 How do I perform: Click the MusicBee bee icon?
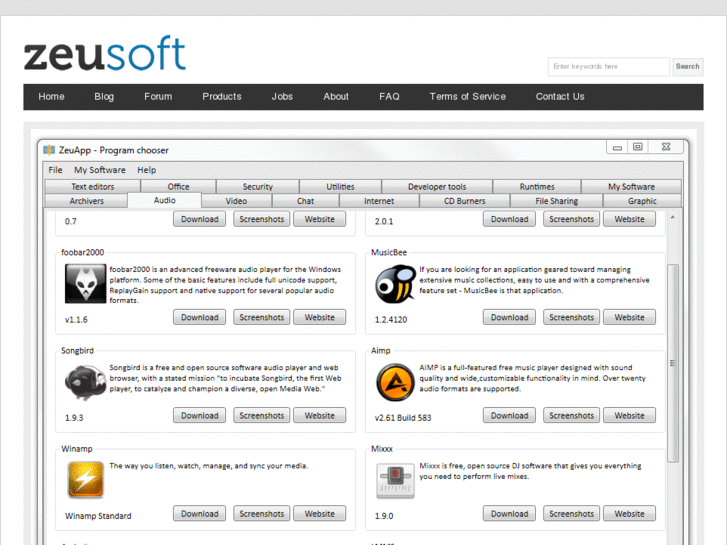click(x=395, y=283)
